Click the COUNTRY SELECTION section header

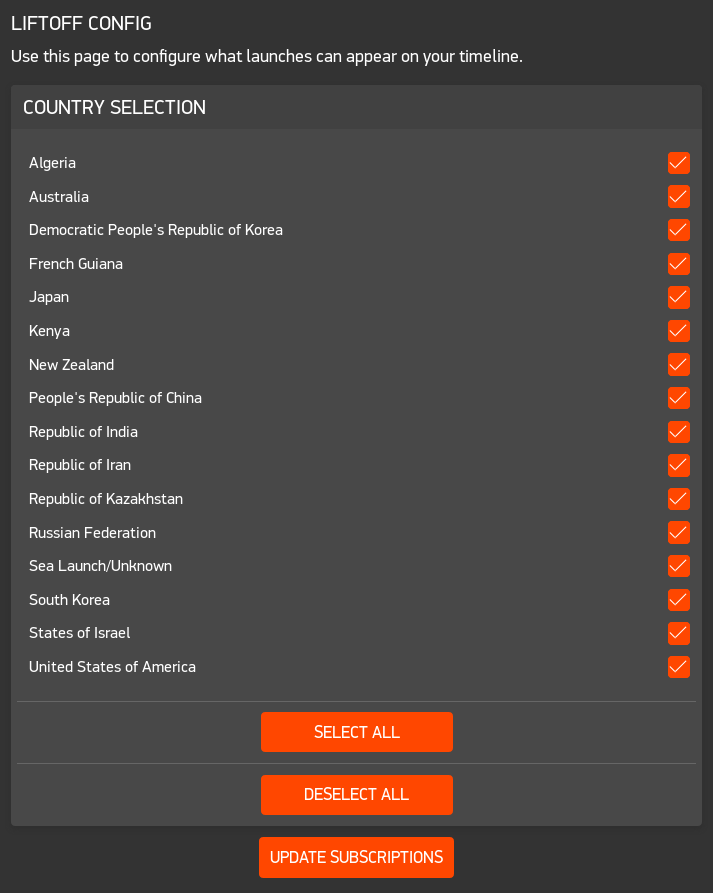pyautogui.click(x=115, y=107)
